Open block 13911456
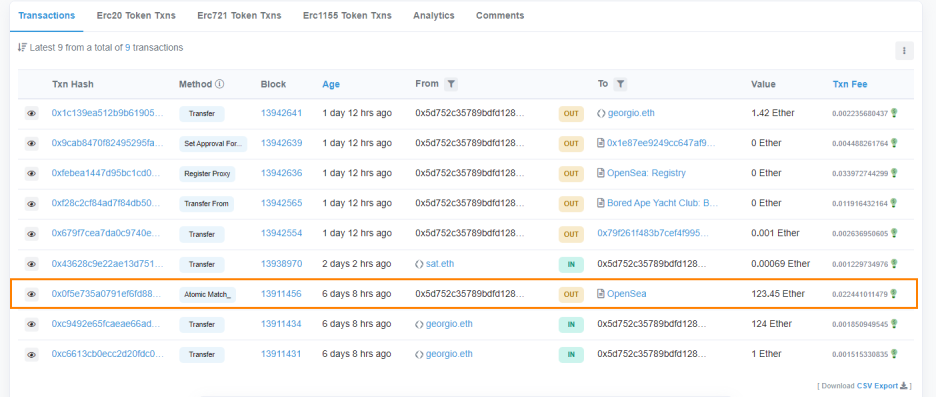 coord(281,294)
